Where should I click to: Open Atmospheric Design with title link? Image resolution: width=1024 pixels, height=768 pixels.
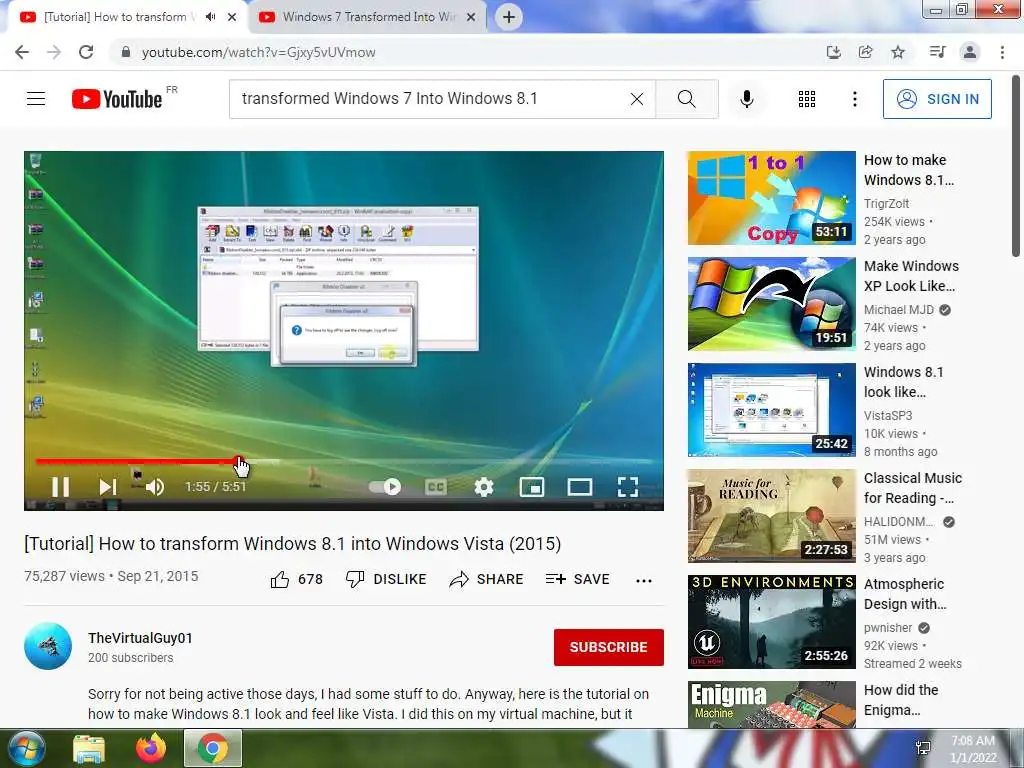point(904,594)
